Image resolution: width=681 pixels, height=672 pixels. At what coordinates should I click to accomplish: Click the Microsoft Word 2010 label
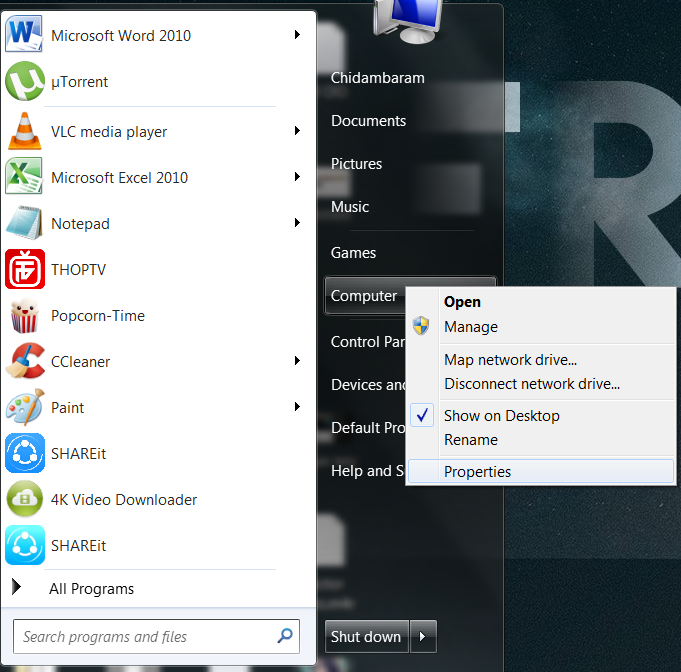click(x=121, y=36)
